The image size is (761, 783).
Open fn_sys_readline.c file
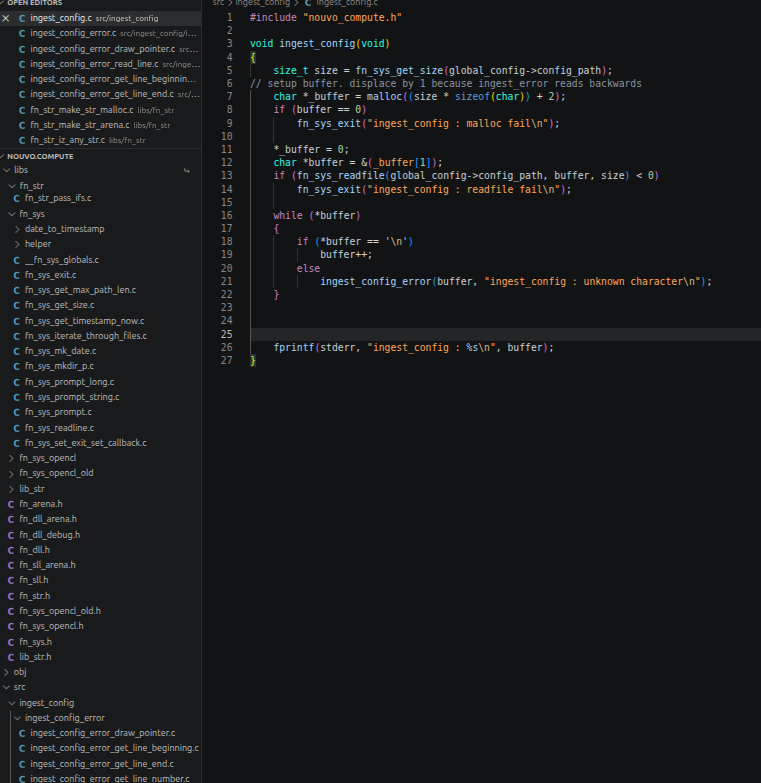[59, 427]
